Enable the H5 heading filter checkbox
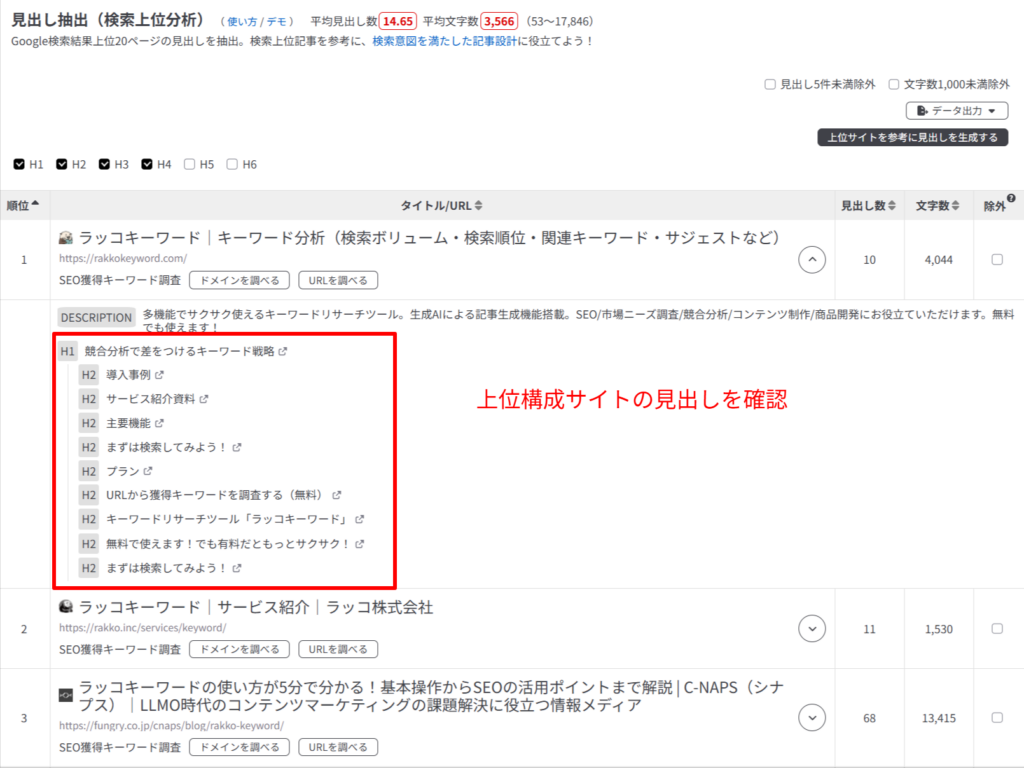1024x768 pixels. tap(189, 164)
